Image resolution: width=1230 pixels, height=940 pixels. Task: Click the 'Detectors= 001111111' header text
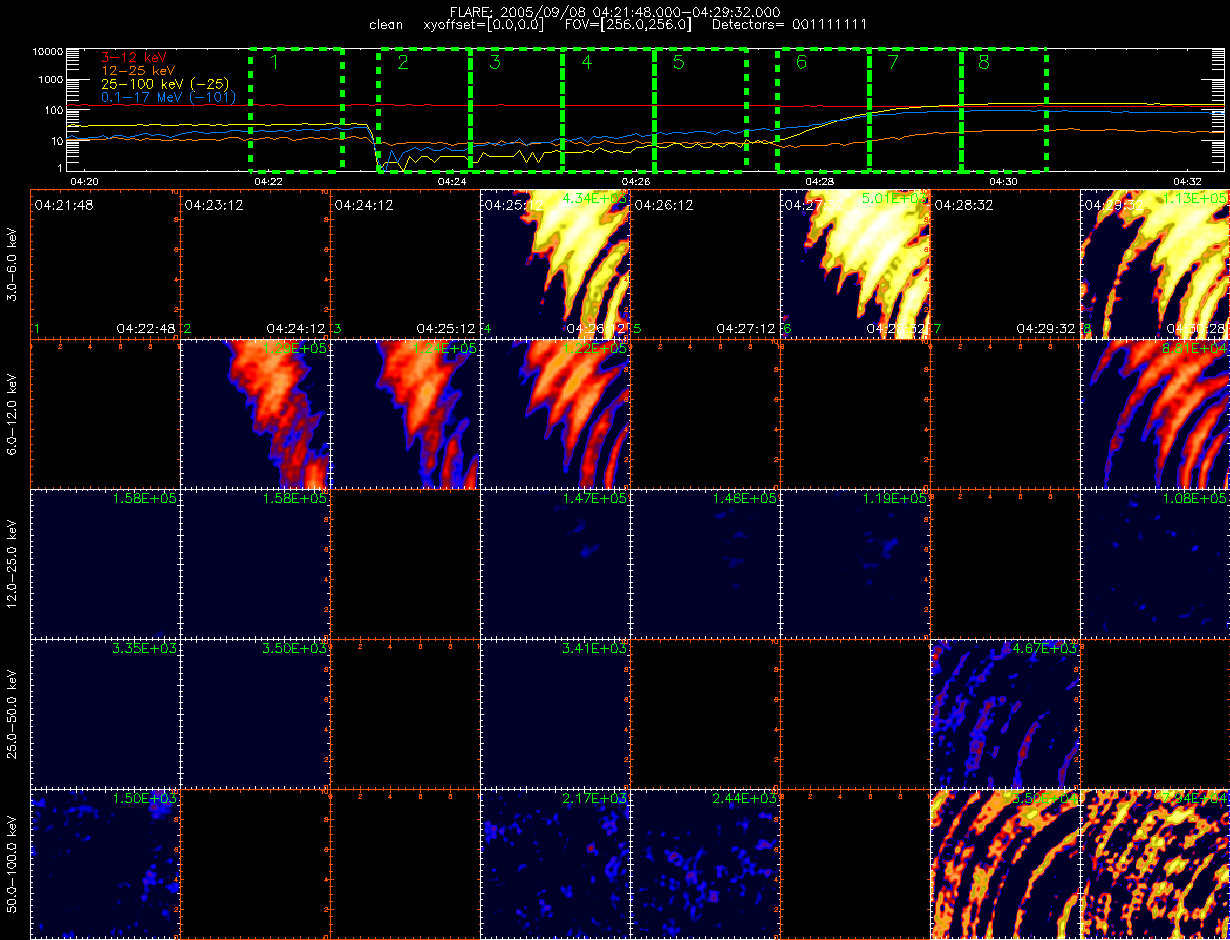(x=789, y=23)
